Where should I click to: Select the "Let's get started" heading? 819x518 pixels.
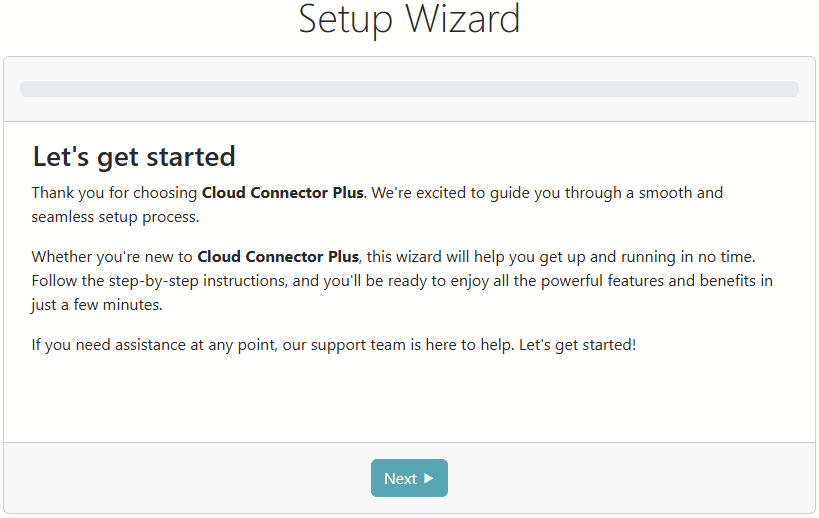click(134, 156)
